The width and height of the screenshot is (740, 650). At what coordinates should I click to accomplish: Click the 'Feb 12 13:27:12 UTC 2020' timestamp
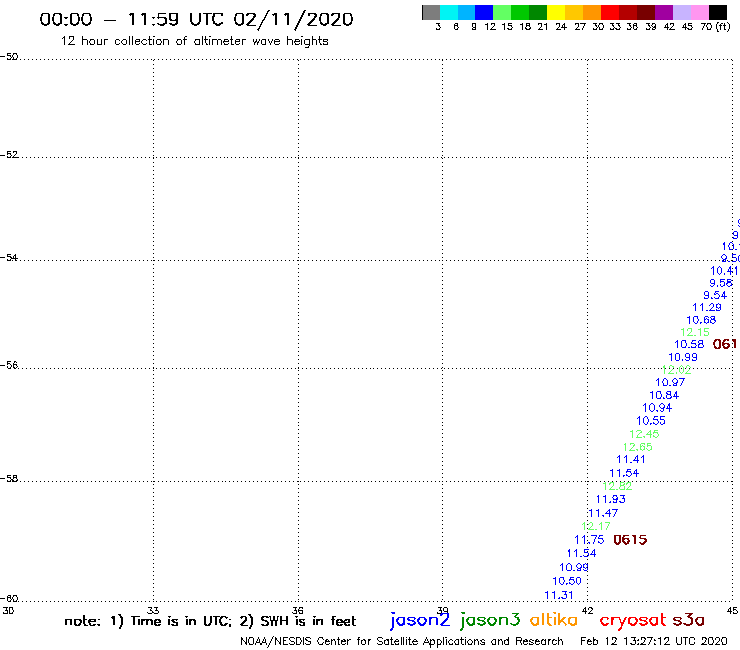click(654, 641)
